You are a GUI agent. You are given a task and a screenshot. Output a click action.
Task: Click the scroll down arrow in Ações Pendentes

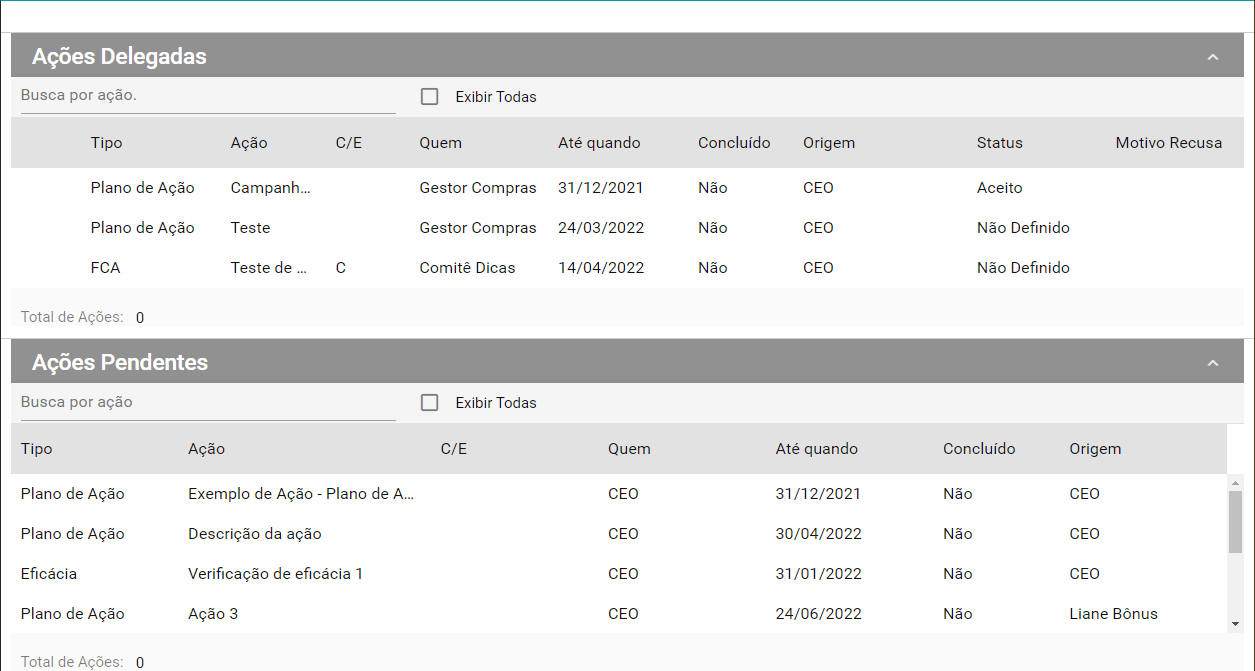tap(1235, 624)
